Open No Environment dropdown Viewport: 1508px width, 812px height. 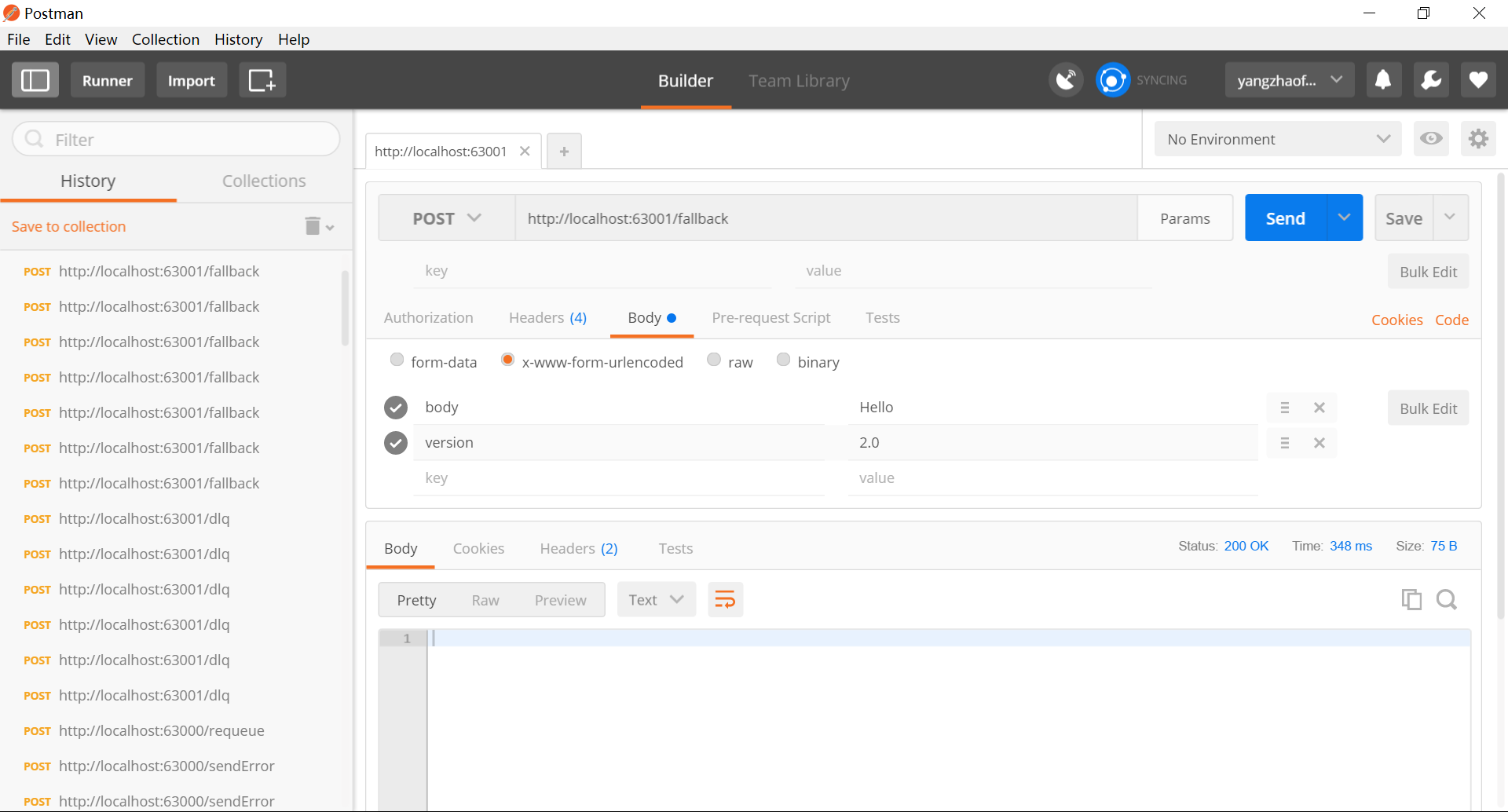[x=1278, y=139]
